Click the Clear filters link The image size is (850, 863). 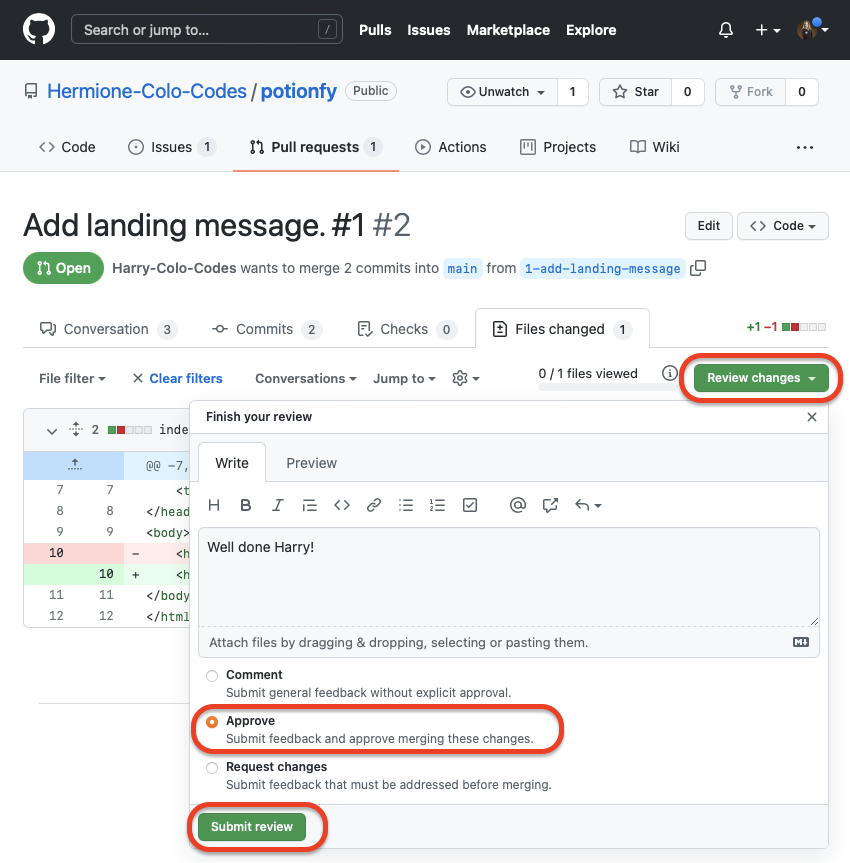click(x=185, y=378)
